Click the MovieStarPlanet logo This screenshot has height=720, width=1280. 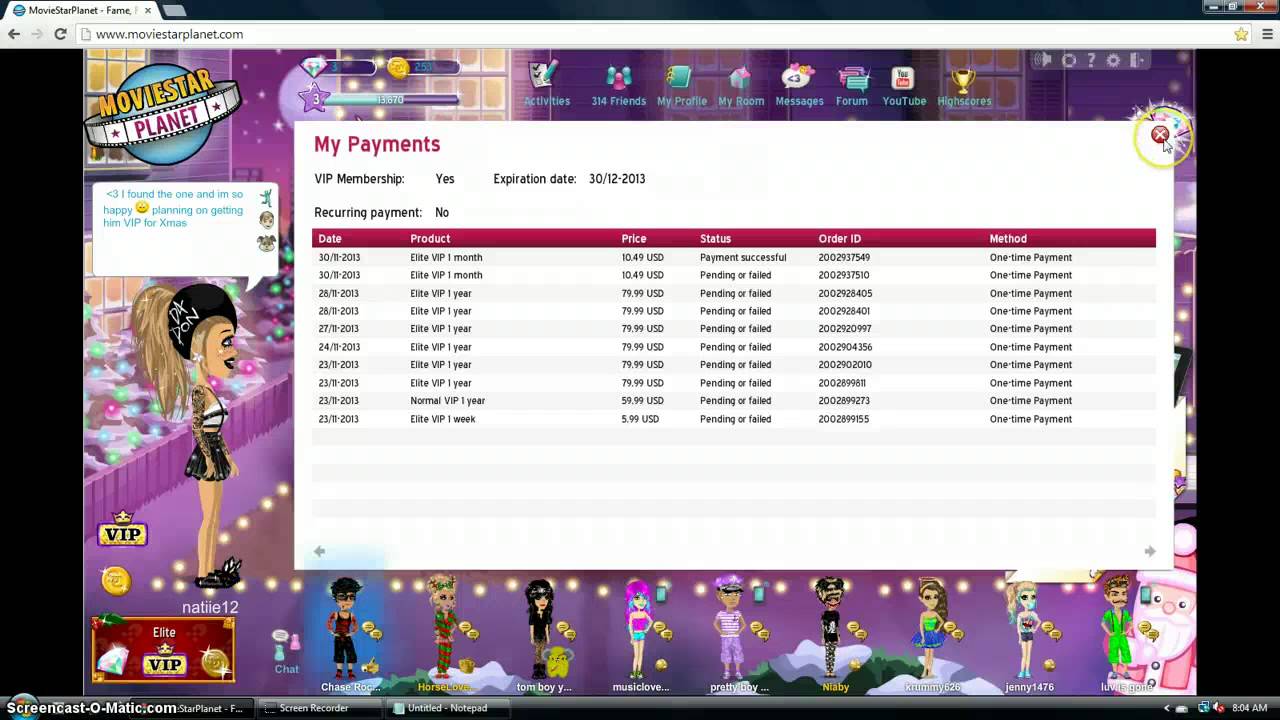coord(162,113)
